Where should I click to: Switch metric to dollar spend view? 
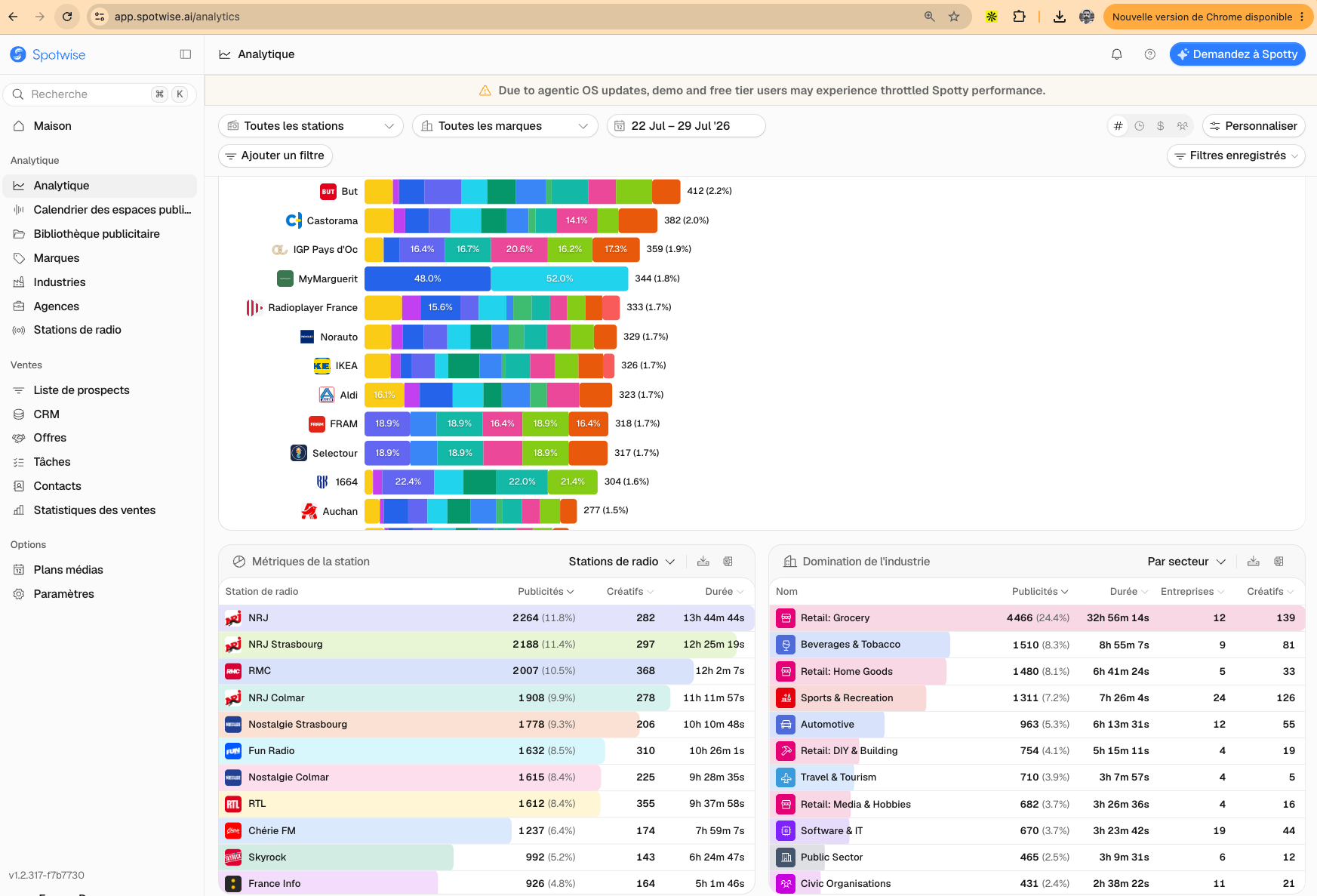(x=1161, y=126)
